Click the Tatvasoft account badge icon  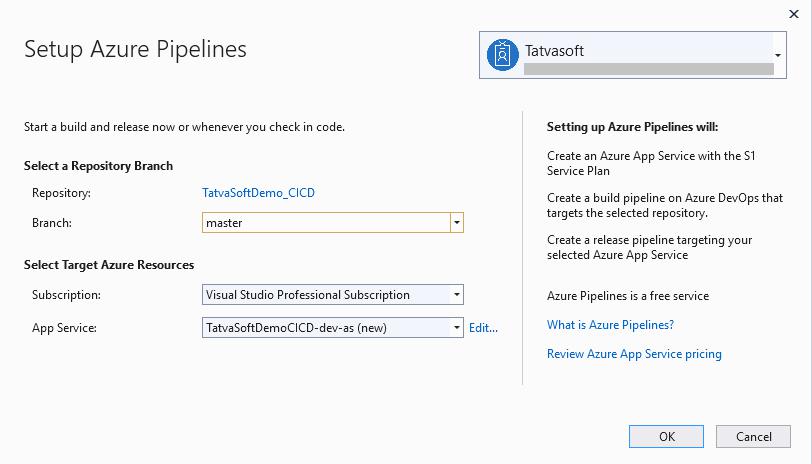pos(502,54)
